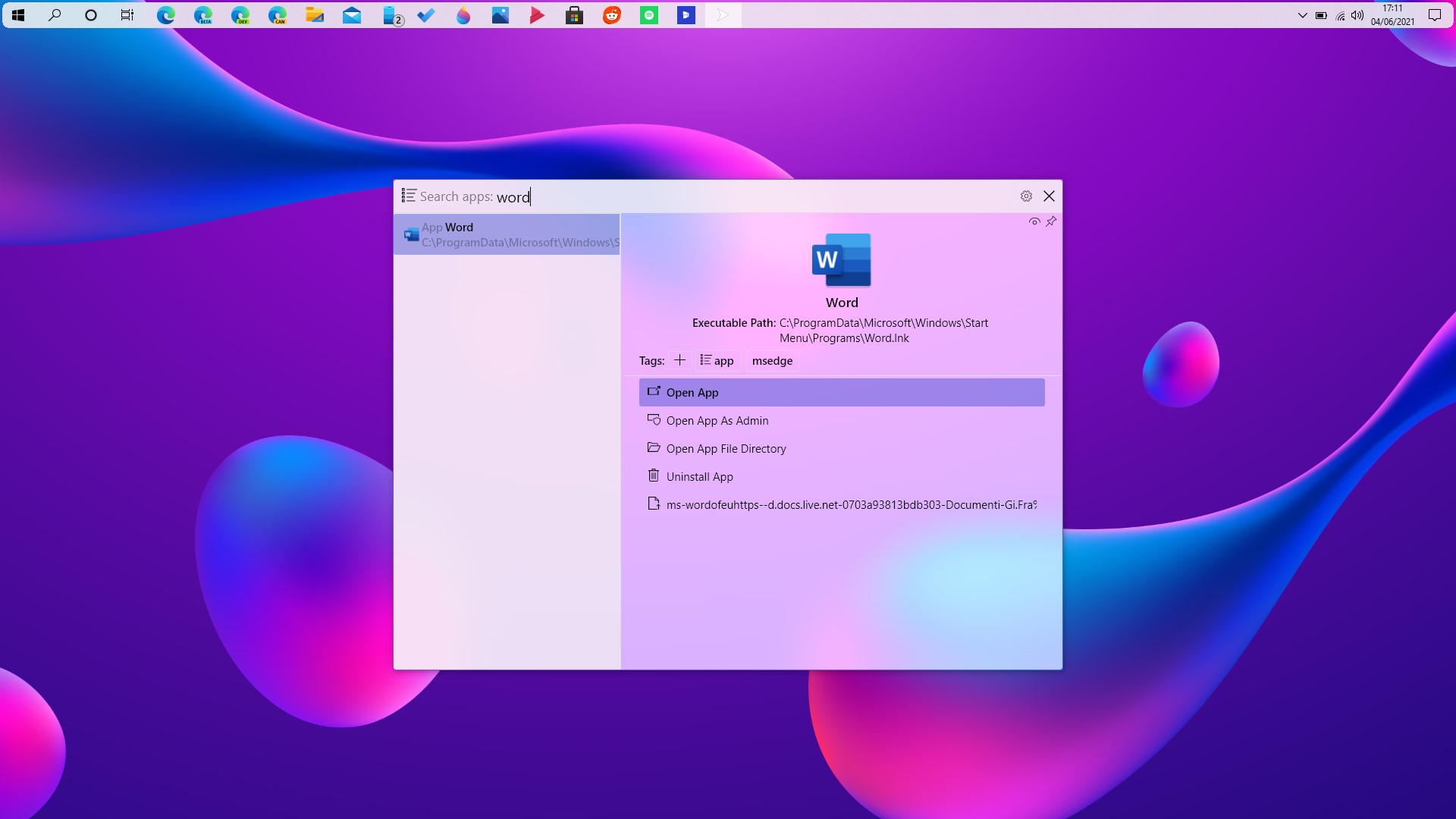Open the Wi-Fi network flyout

click(x=1340, y=15)
